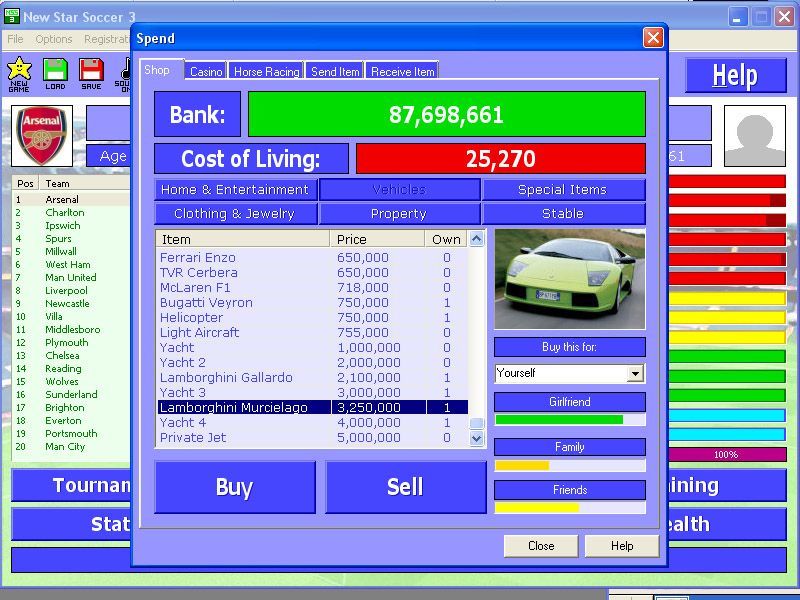Open the Options menu
The width and height of the screenshot is (800, 600).
[x=54, y=39]
